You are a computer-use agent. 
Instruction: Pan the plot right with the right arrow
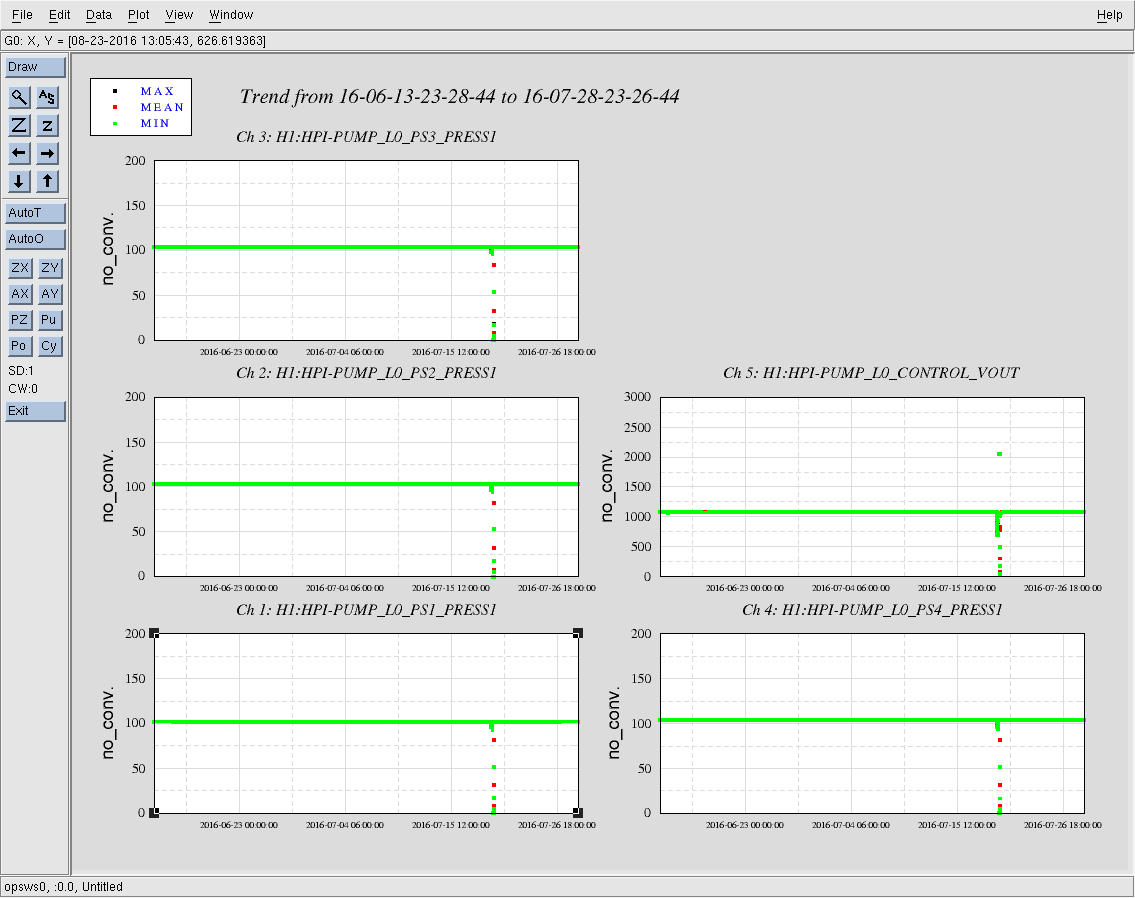click(47, 153)
